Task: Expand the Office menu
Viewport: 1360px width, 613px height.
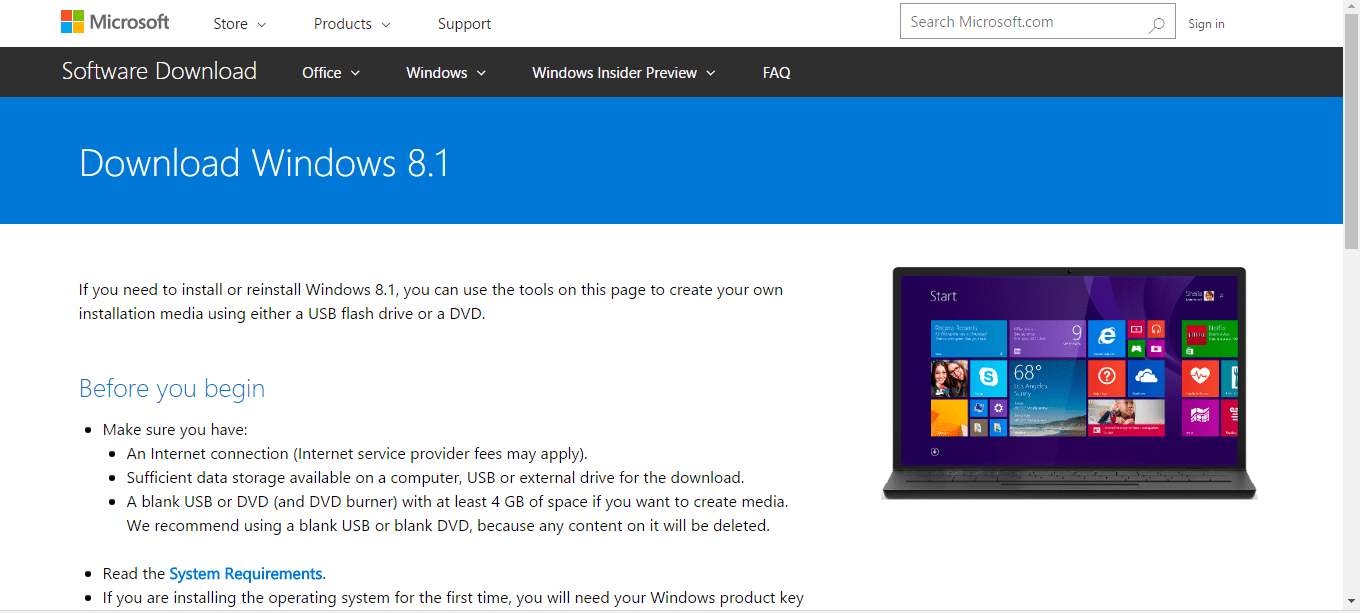Action: pyautogui.click(x=331, y=73)
